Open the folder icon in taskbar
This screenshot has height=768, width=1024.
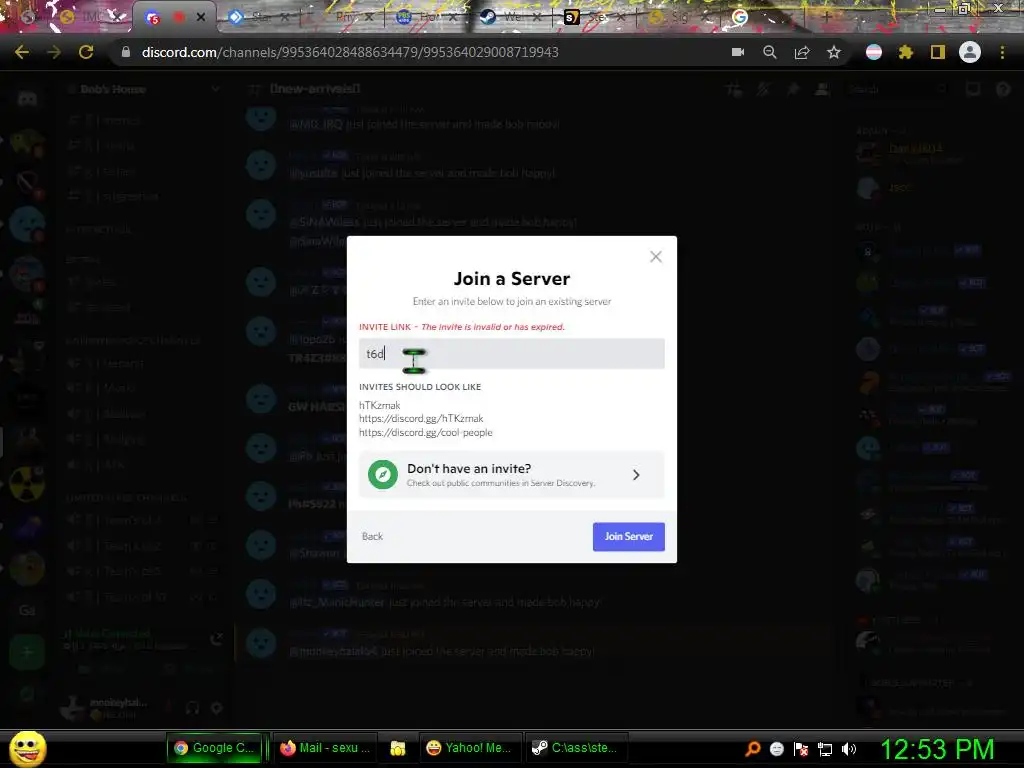398,748
